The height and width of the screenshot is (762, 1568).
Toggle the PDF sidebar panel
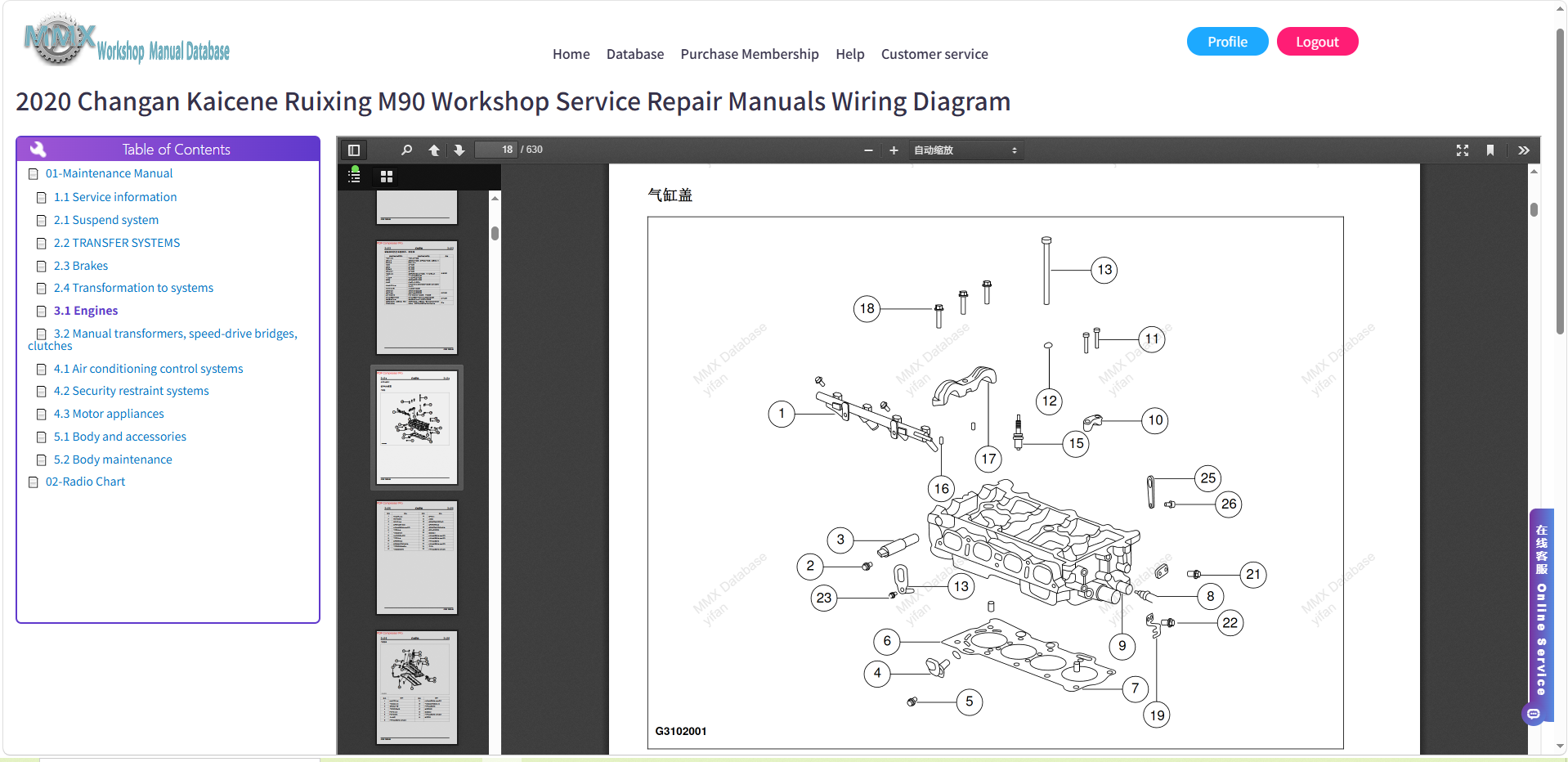(x=354, y=150)
